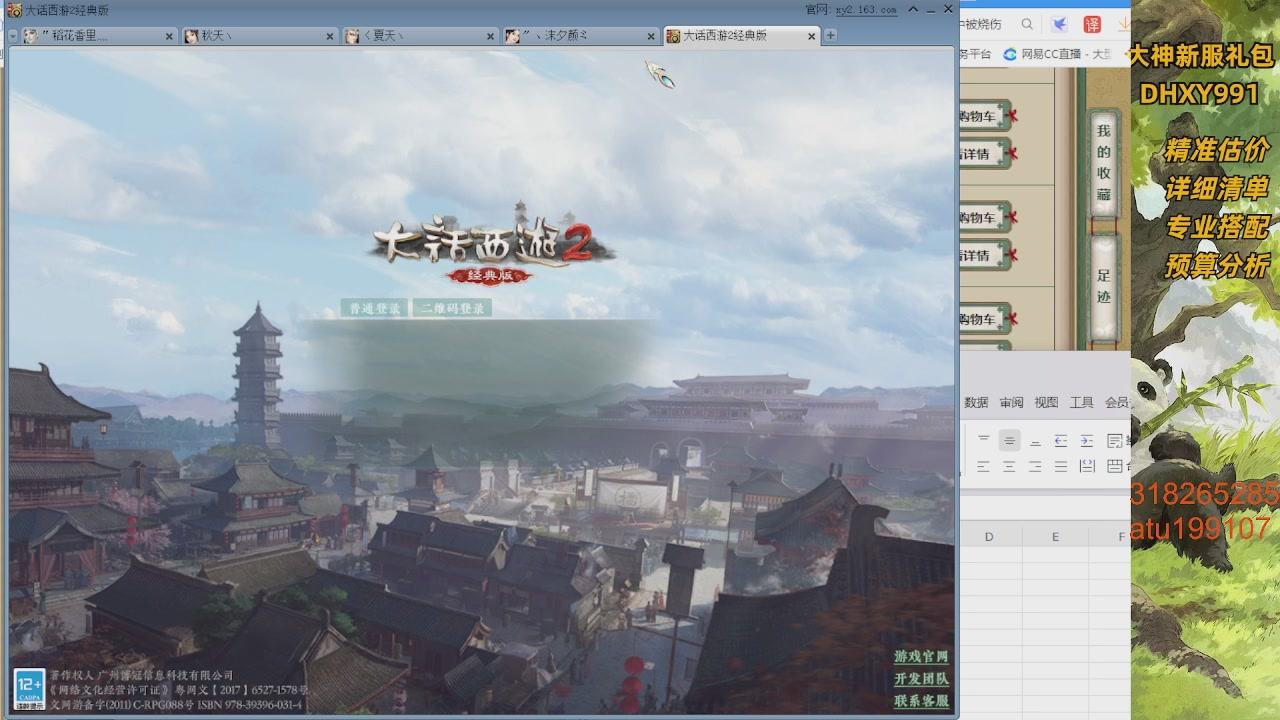1280x720 pixels.
Task: Click the browser search magnifier icon
Action: coord(1027,24)
